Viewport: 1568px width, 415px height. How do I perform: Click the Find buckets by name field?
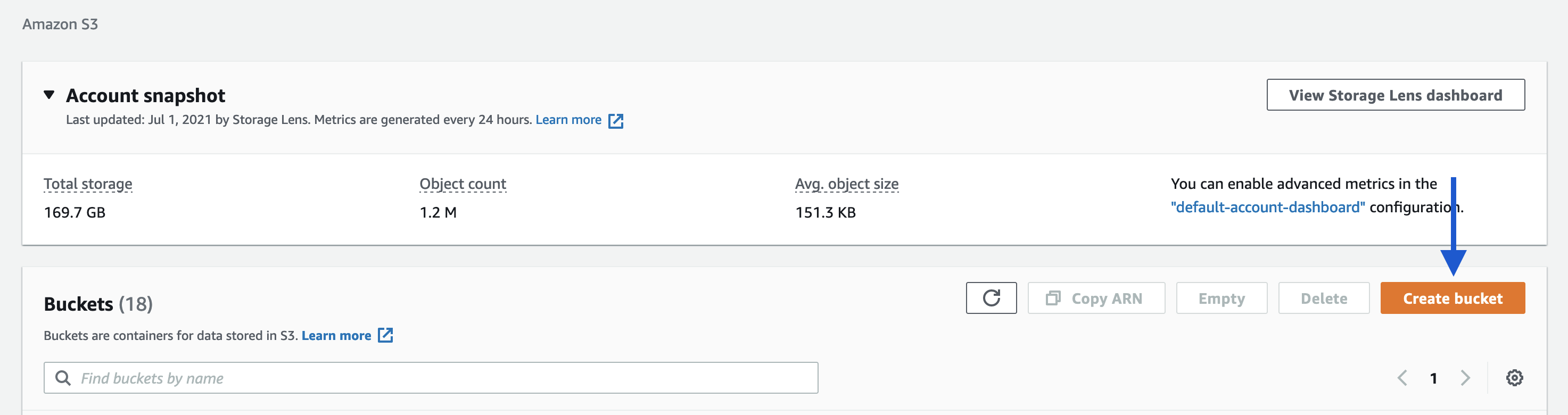click(x=426, y=377)
